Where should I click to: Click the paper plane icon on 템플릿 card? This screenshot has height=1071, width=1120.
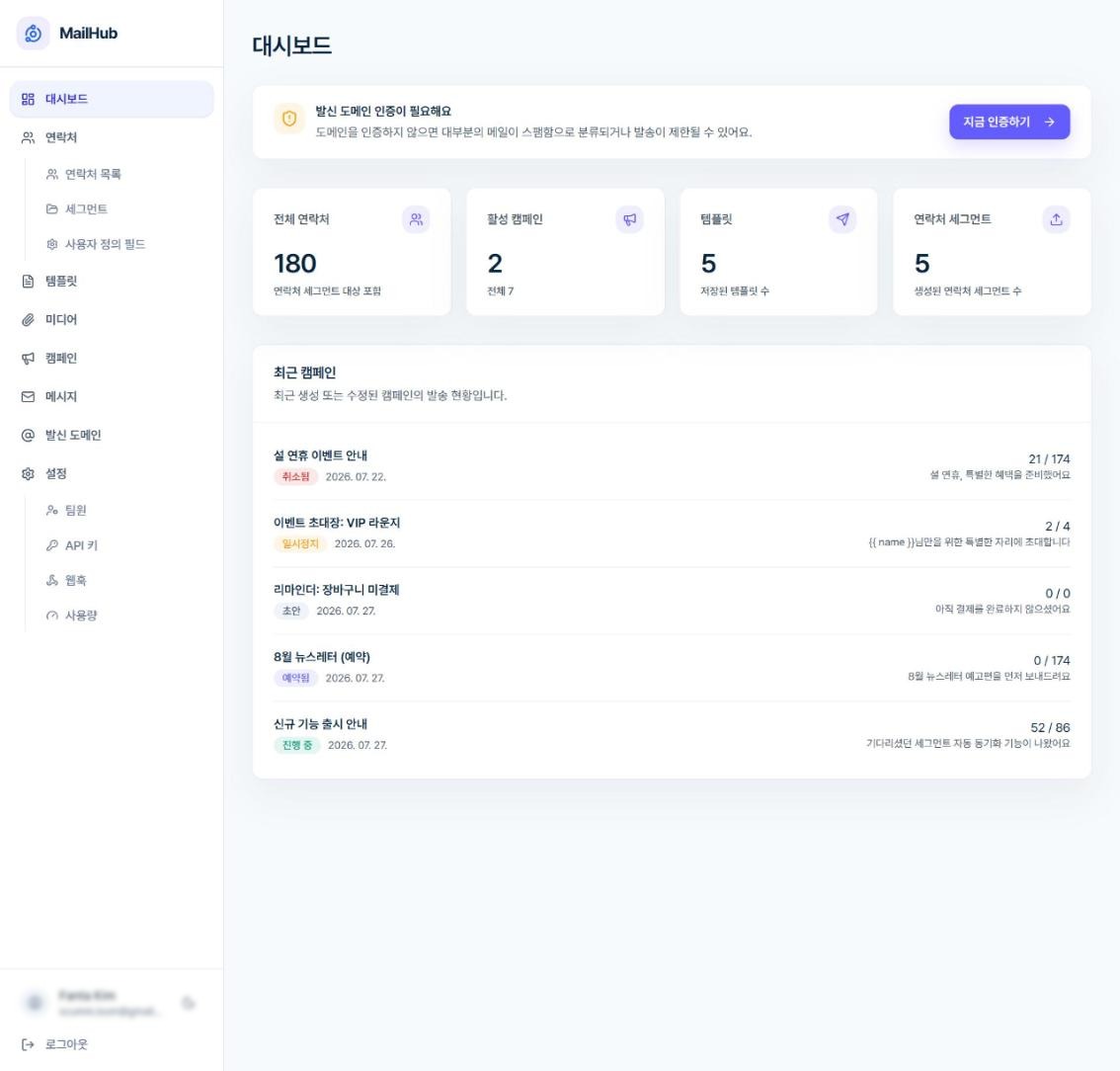842,219
